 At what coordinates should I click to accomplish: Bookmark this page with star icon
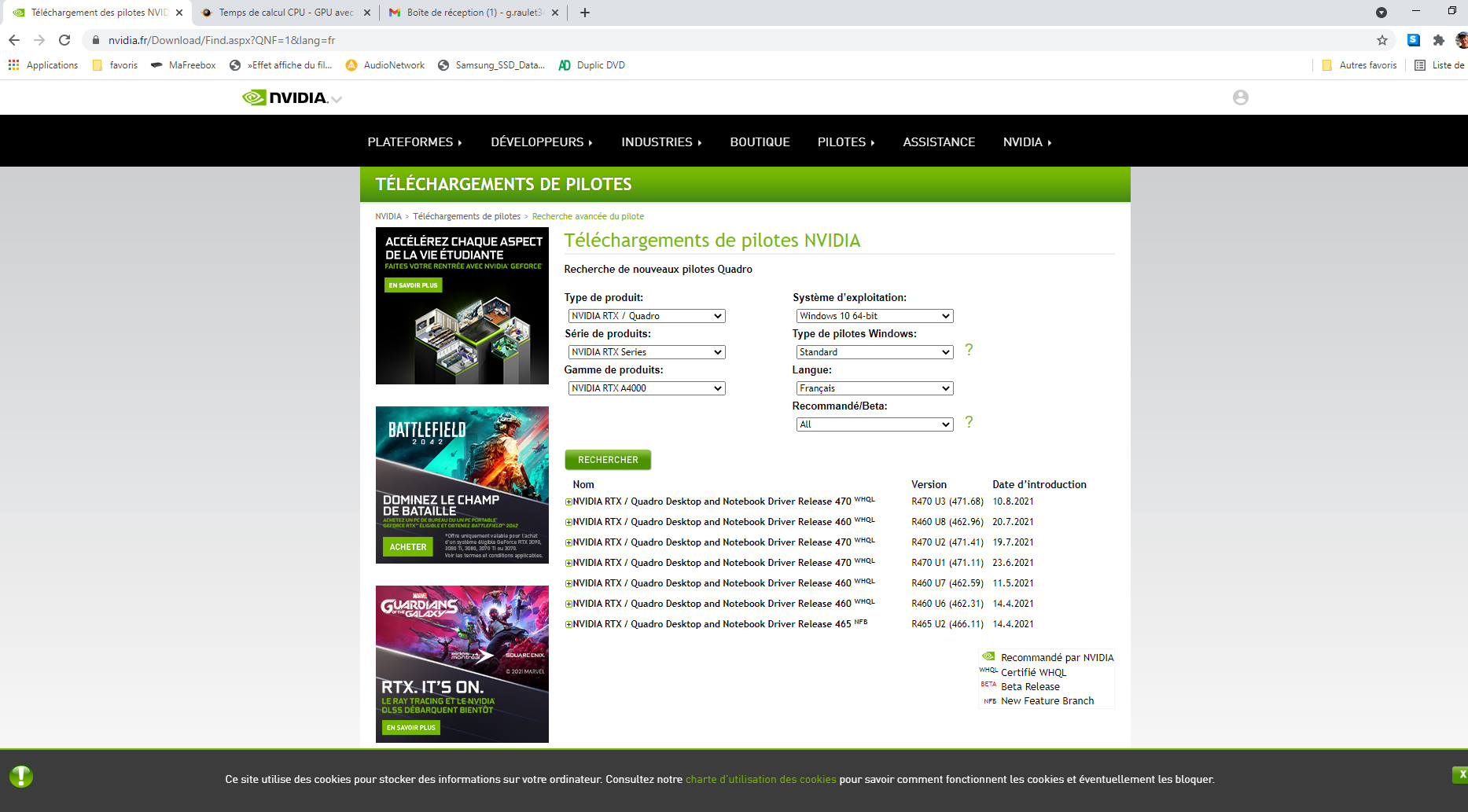coord(1382,40)
